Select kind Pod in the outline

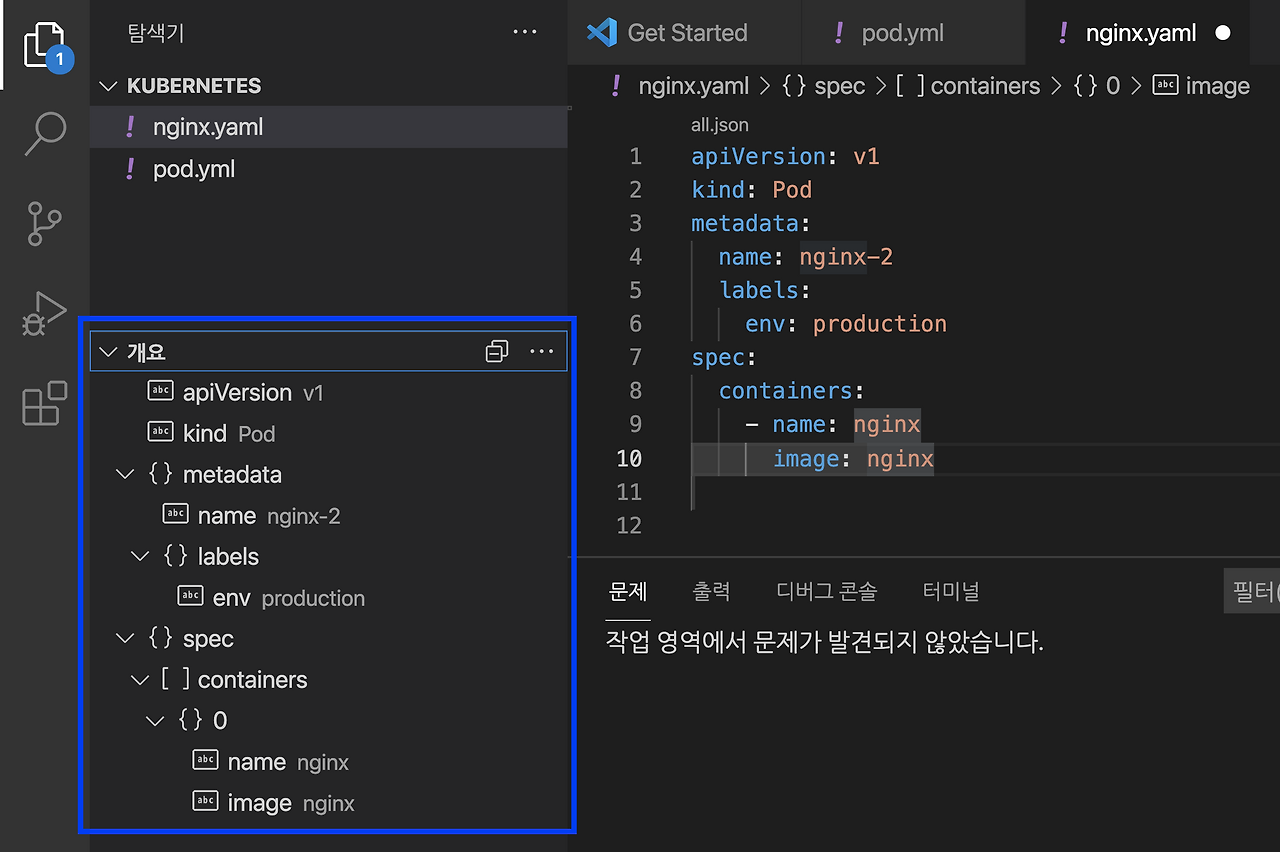328,433
